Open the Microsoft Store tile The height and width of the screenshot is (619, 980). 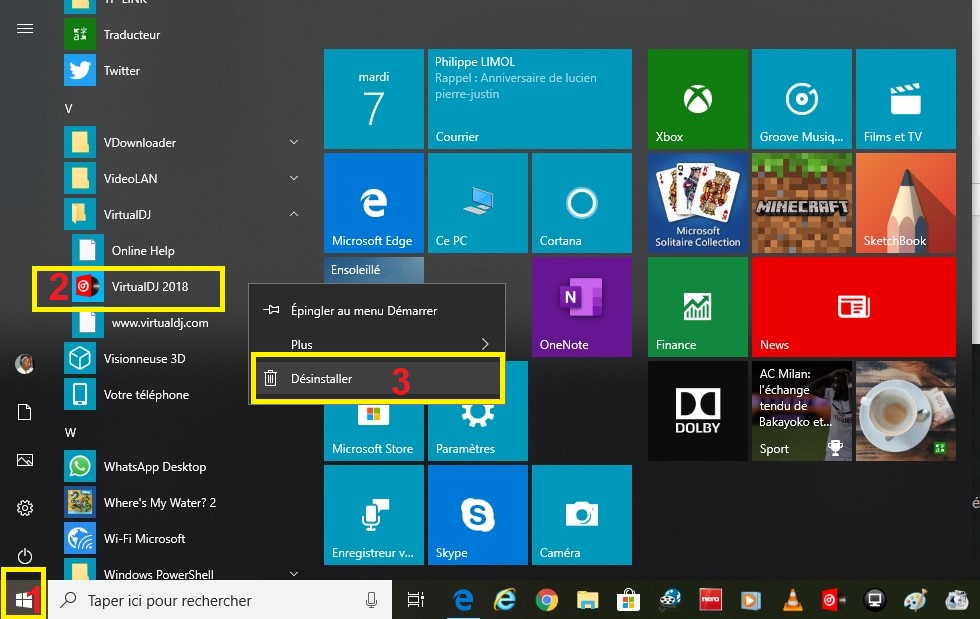[374, 431]
